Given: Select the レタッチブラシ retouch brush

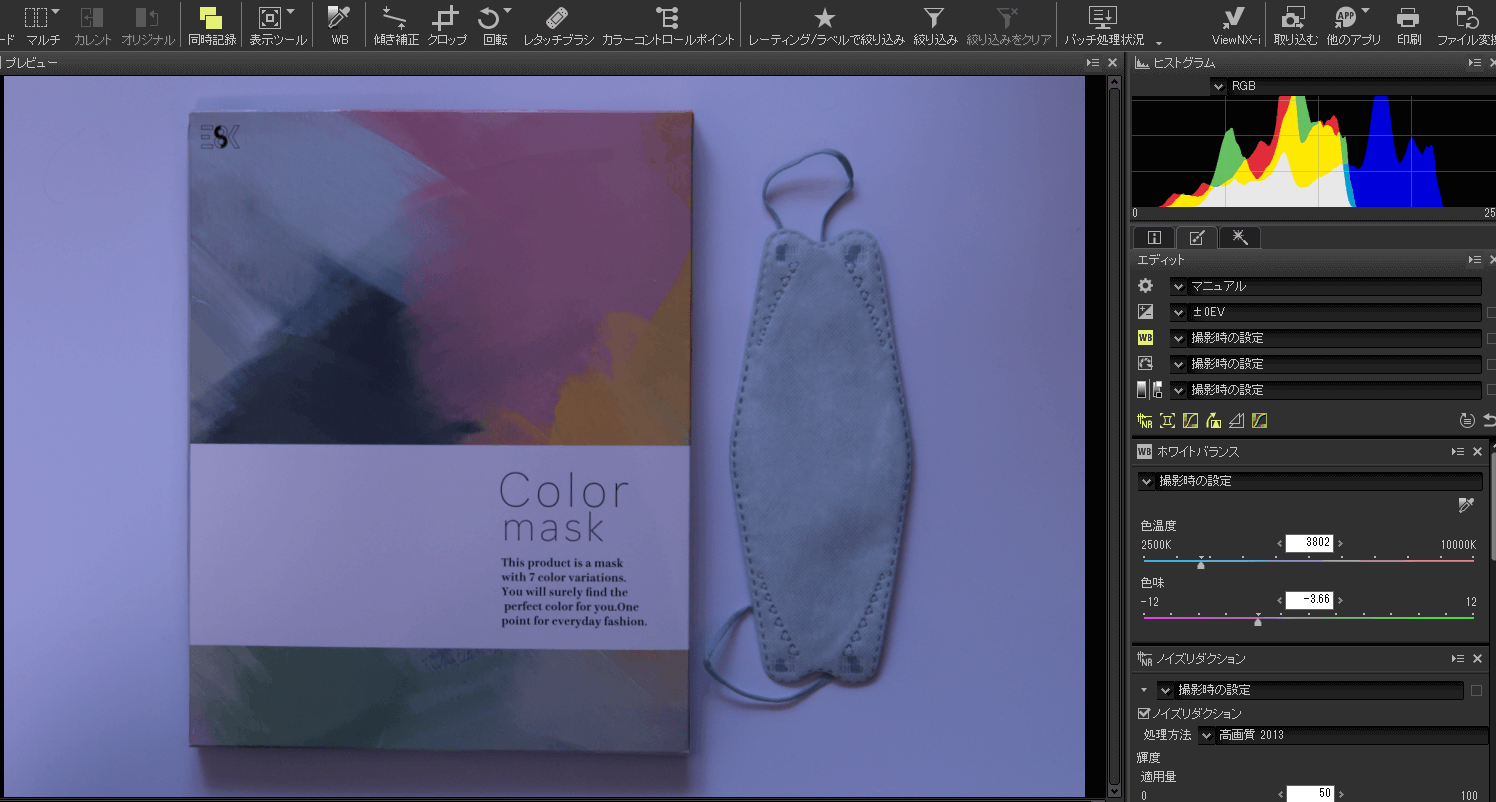Looking at the screenshot, I should pyautogui.click(x=558, y=24).
